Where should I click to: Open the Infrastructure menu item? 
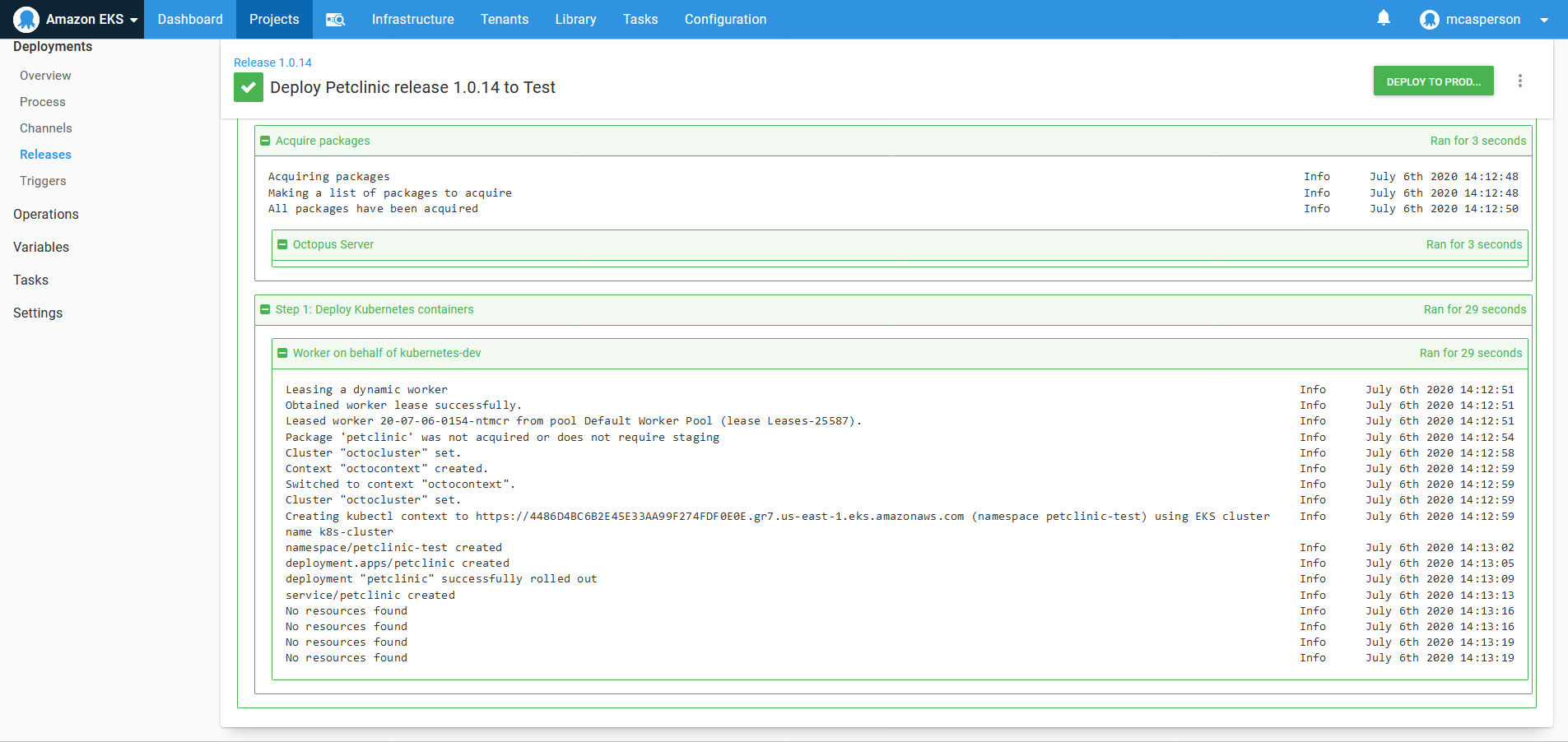(x=412, y=19)
